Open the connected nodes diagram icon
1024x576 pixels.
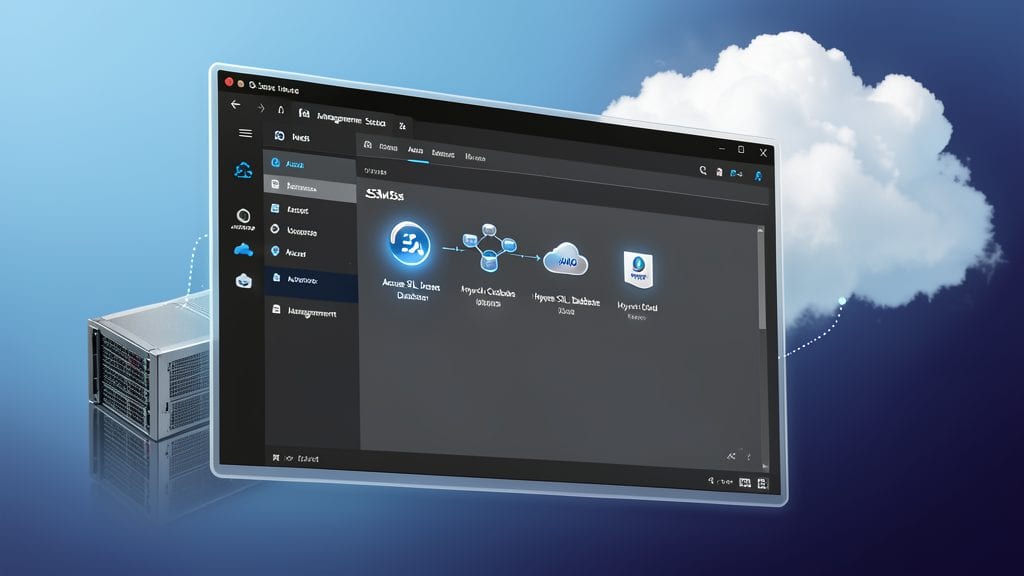[489, 248]
